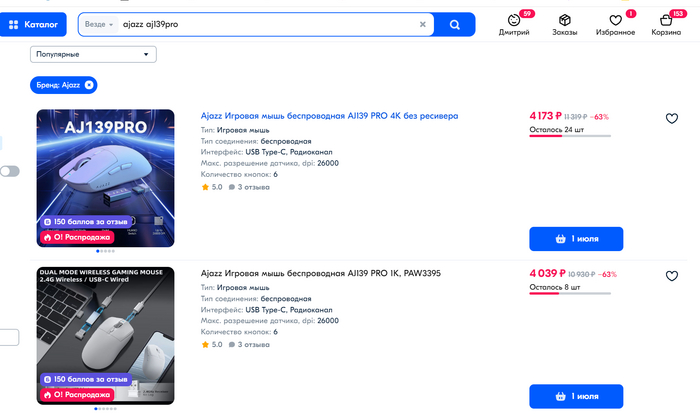Toggle the switch on the left sidebar
The width and height of the screenshot is (700, 414).
pos(10,171)
